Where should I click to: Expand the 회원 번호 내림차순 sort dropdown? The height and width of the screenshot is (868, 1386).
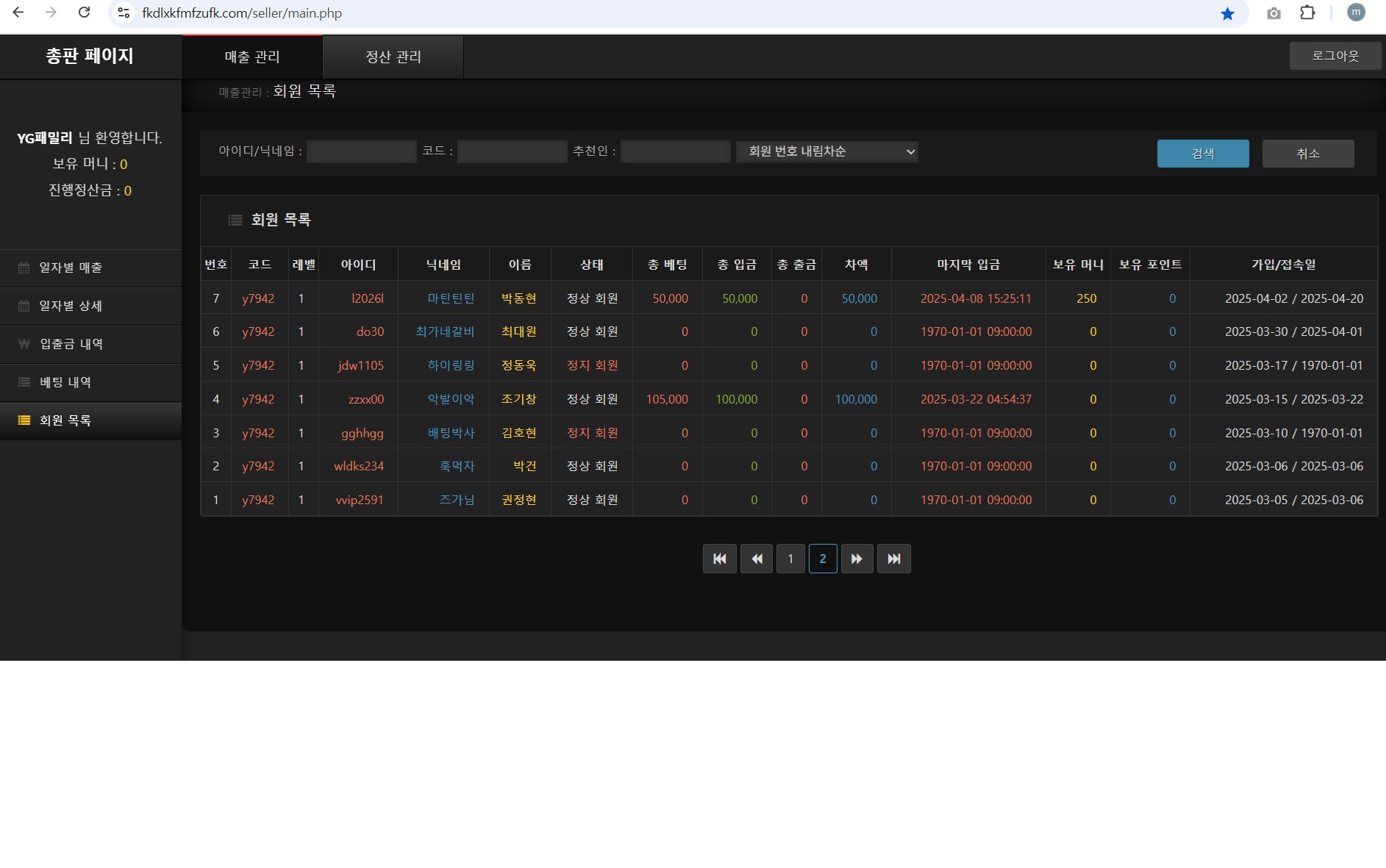pyautogui.click(x=826, y=151)
